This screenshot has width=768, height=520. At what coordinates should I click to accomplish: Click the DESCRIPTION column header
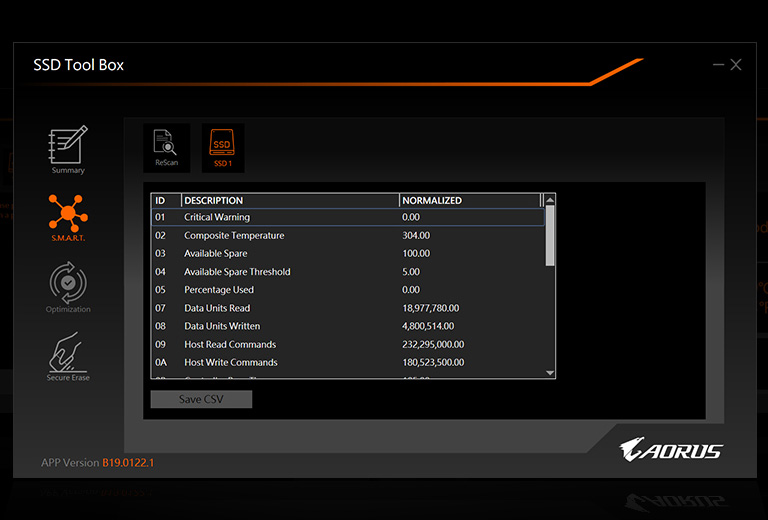(289, 200)
